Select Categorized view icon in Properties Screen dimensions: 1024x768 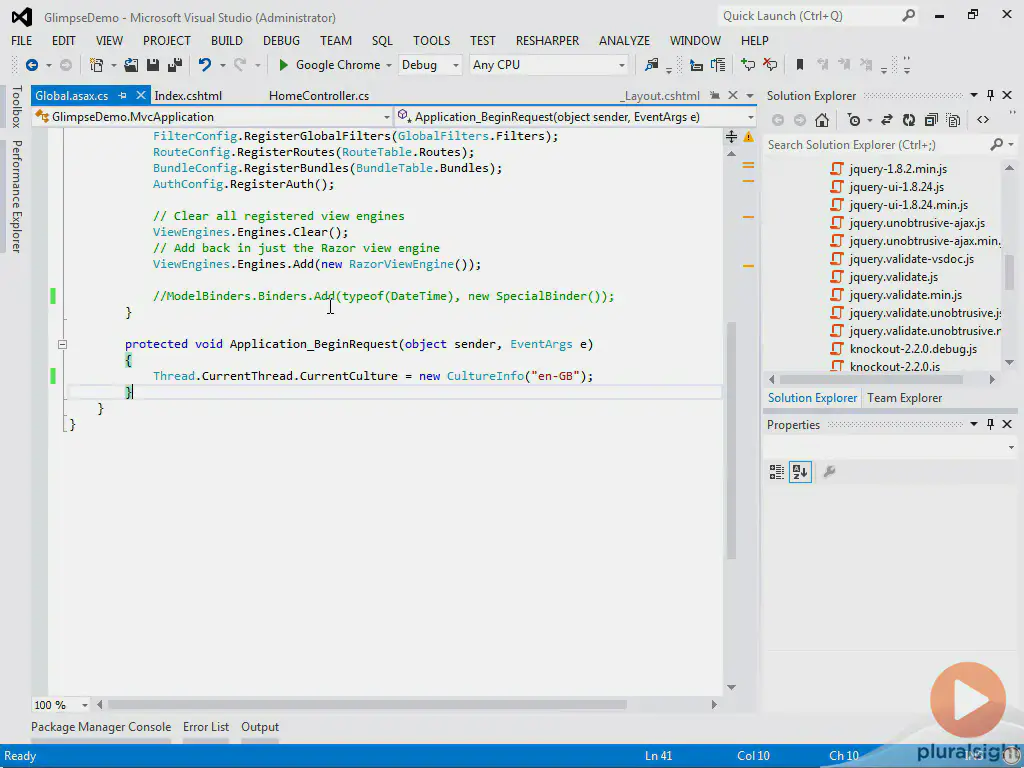[x=776, y=472]
